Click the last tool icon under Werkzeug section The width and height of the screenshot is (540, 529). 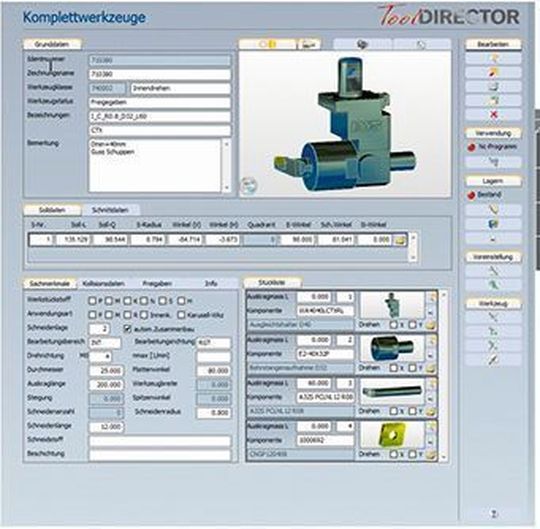click(x=493, y=360)
